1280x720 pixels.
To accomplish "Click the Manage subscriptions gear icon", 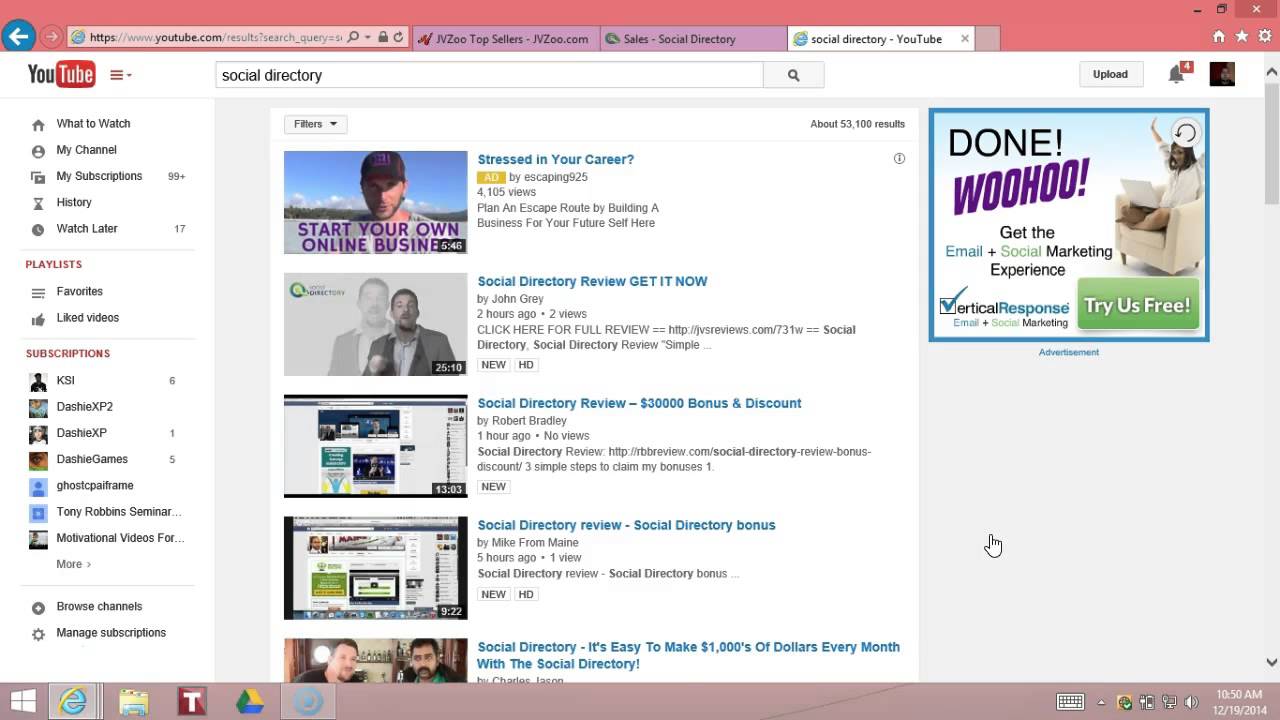I will (38, 634).
